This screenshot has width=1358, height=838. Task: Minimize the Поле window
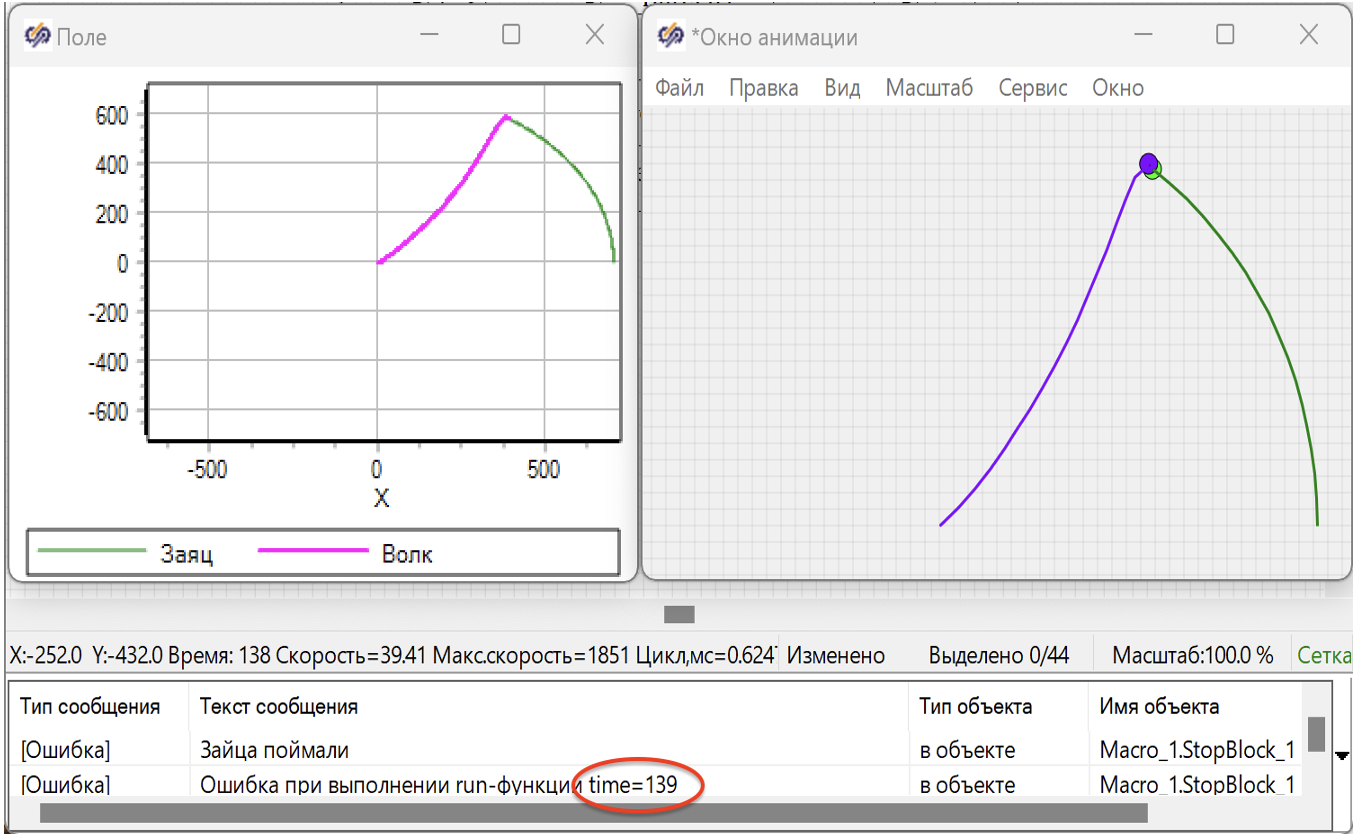(x=430, y=35)
